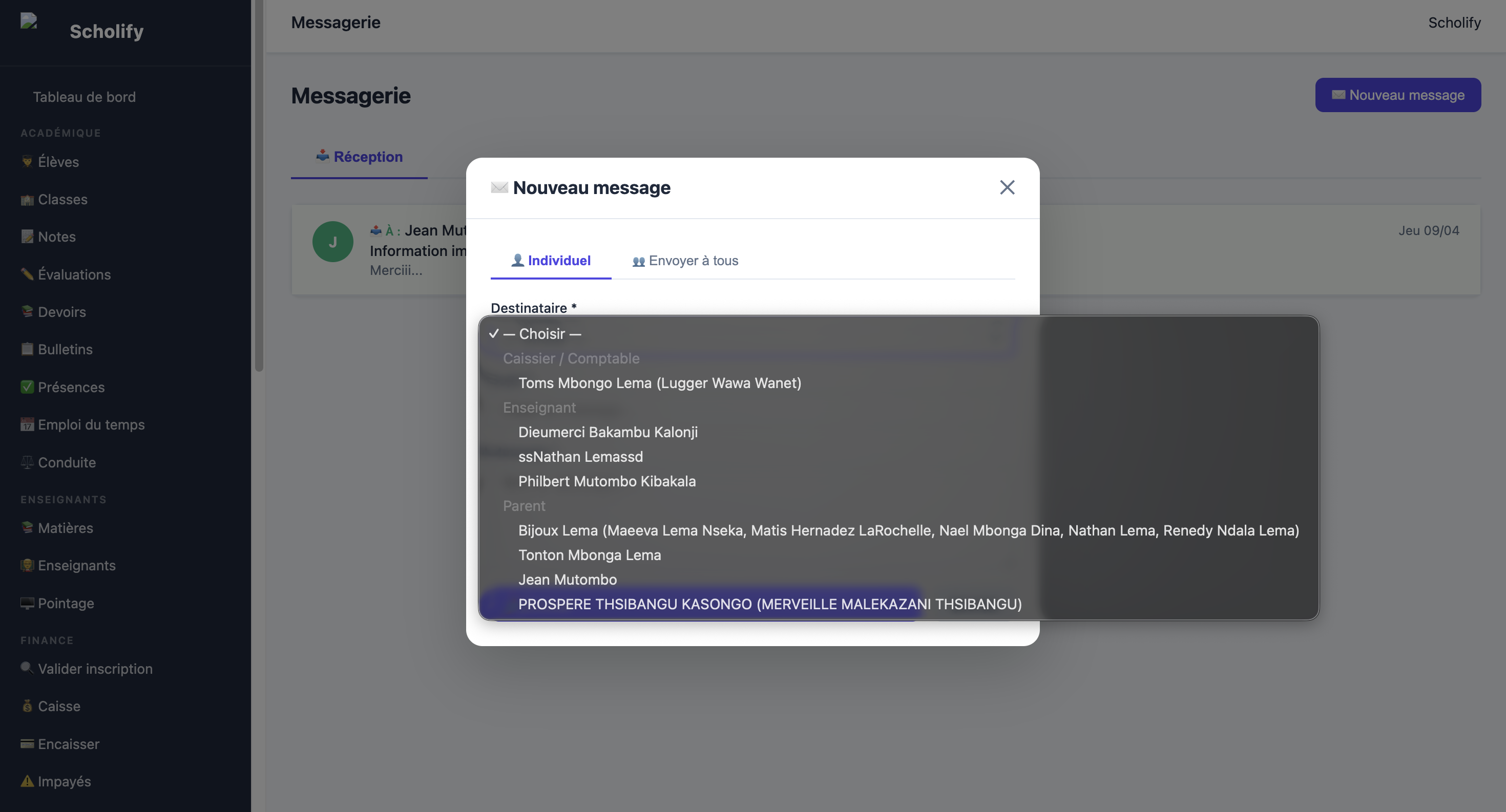
Task: Click the Scholify label in top right
Action: tap(1454, 23)
